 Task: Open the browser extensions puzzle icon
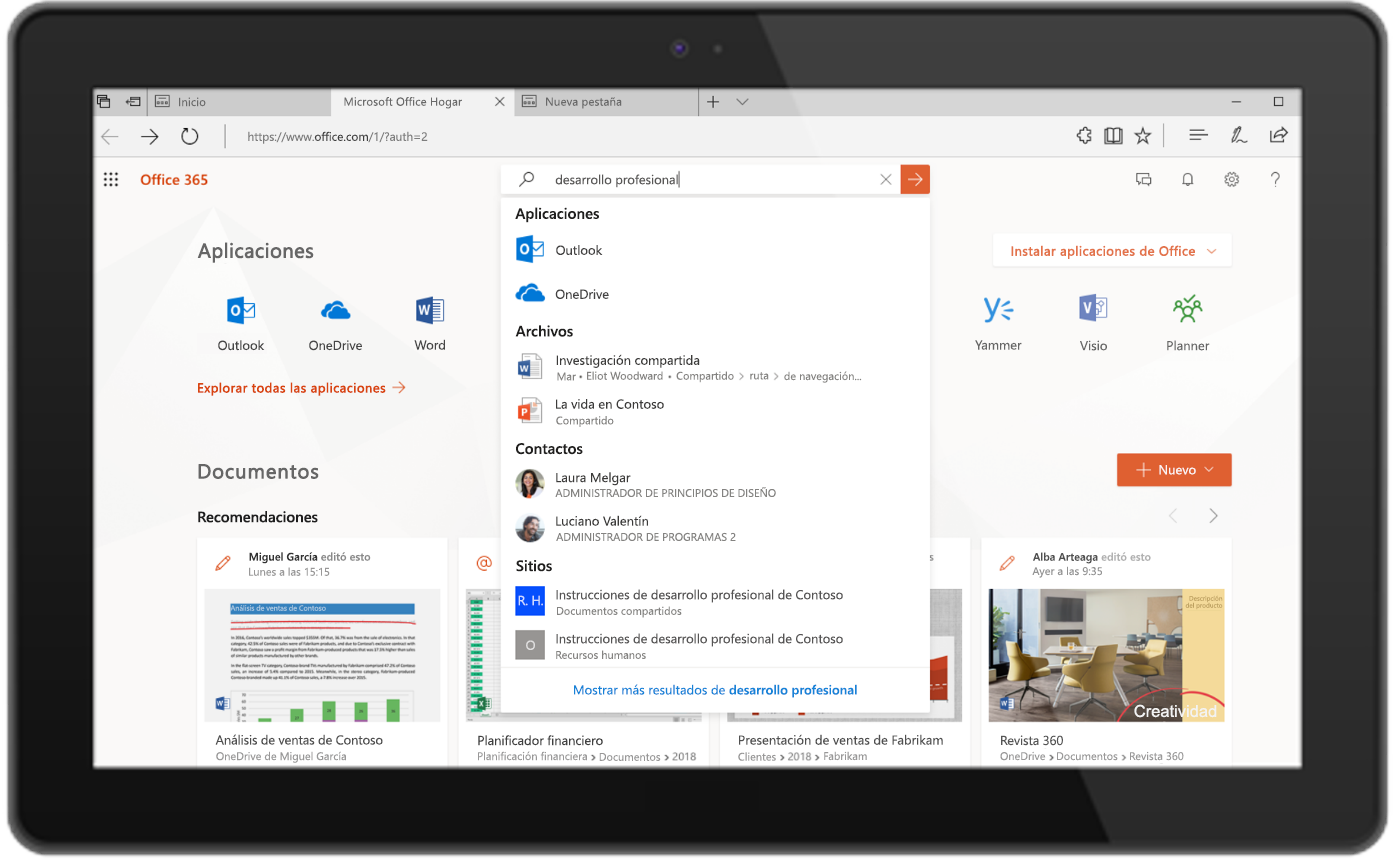pyautogui.click(x=1084, y=136)
